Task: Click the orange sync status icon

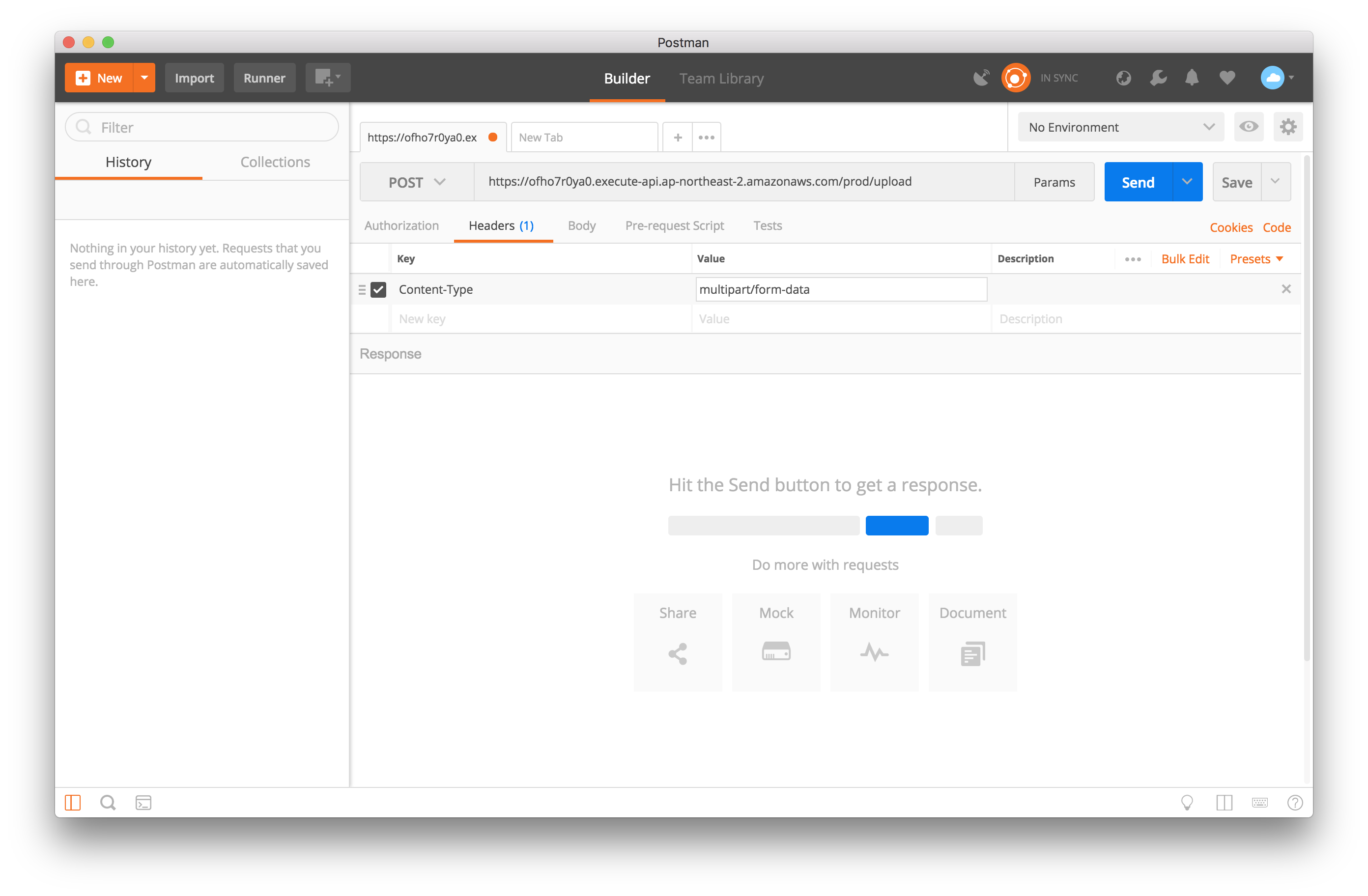Action: click(1016, 78)
